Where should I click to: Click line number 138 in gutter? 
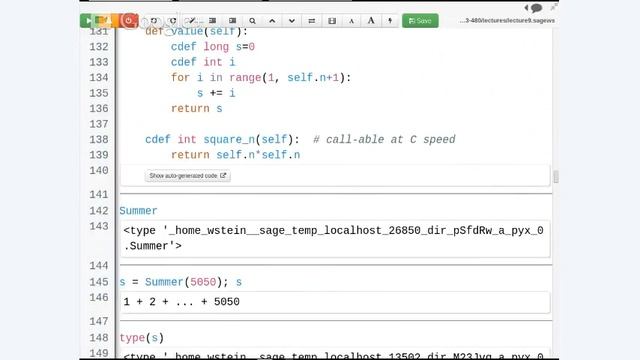pos(99,139)
